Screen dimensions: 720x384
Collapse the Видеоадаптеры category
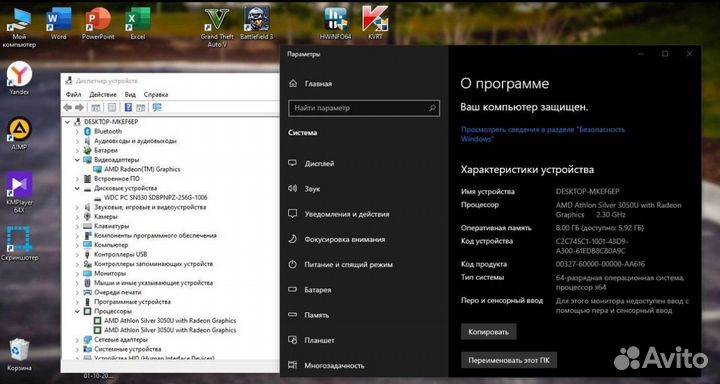tap(77, 160)
